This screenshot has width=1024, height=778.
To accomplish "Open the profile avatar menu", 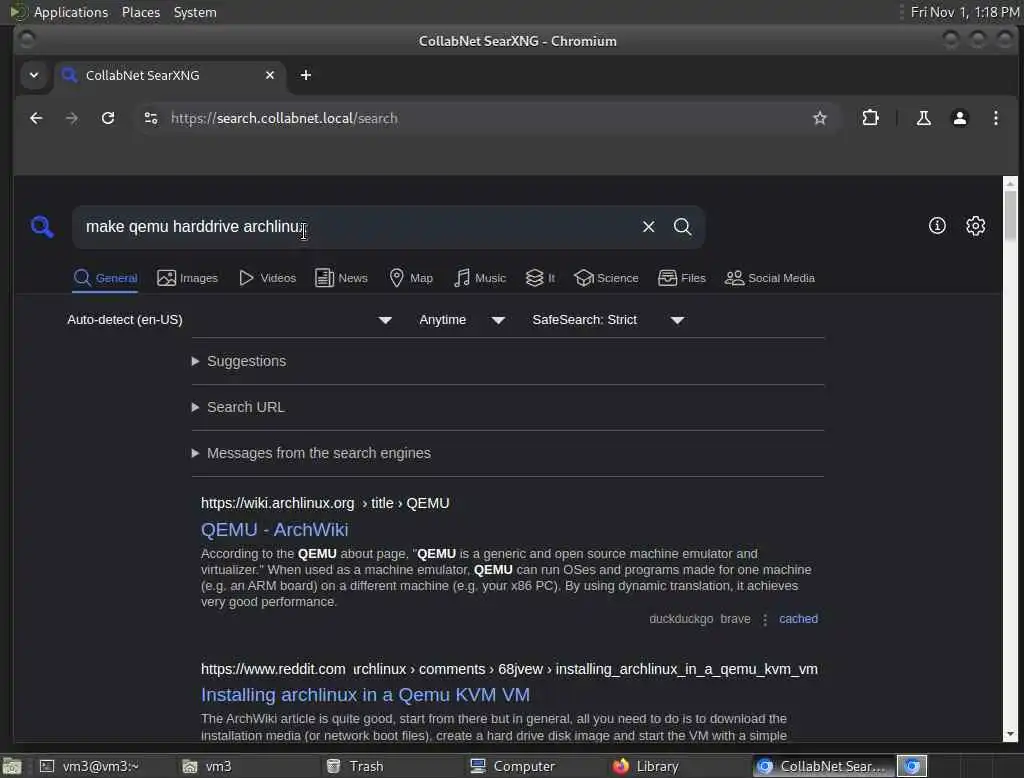I will 959,118.
